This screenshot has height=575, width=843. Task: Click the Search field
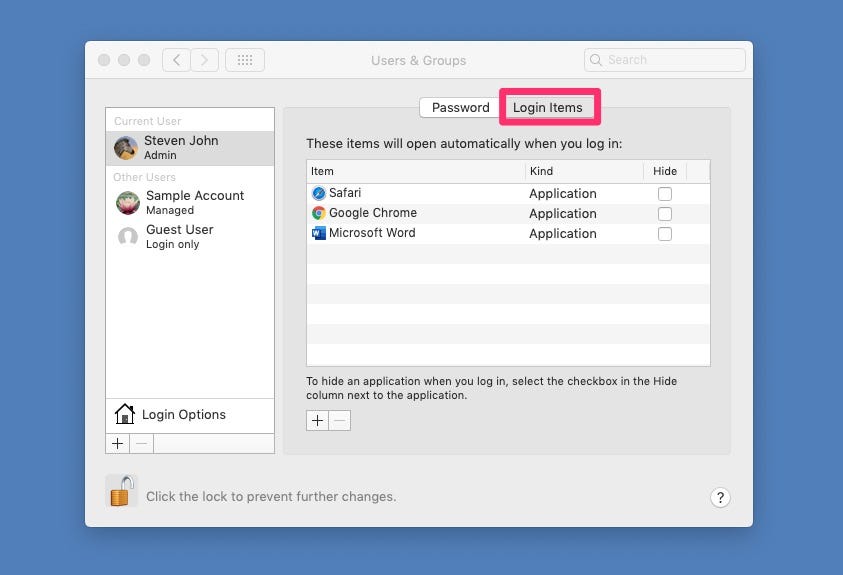pyautogui.click(x=665, y=60)
